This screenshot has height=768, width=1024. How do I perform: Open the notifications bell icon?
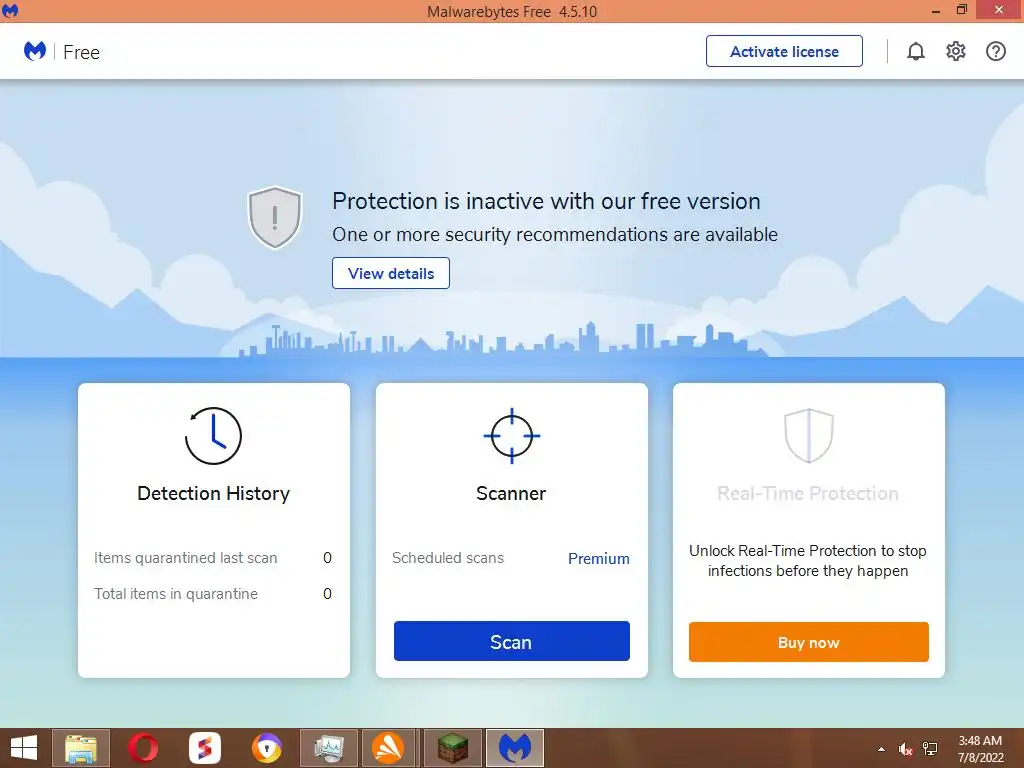pos(916,51)
